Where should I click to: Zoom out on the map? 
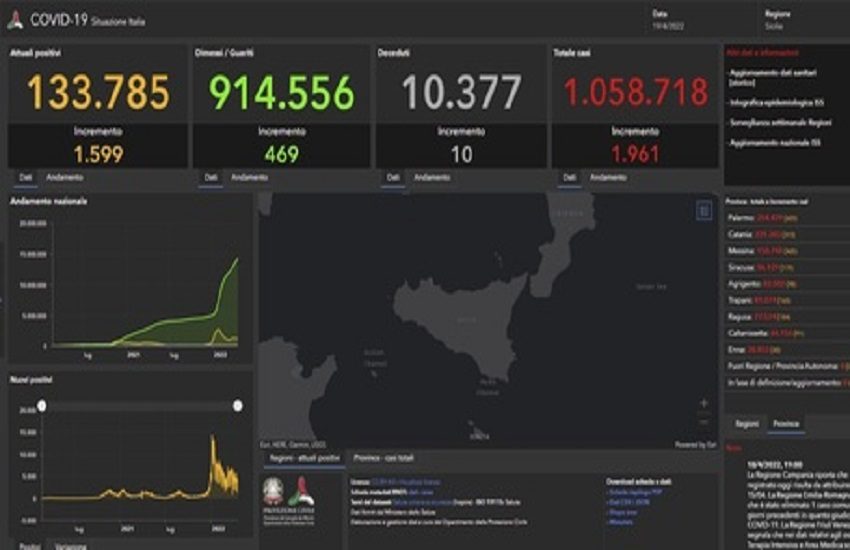tap(704, 420)
